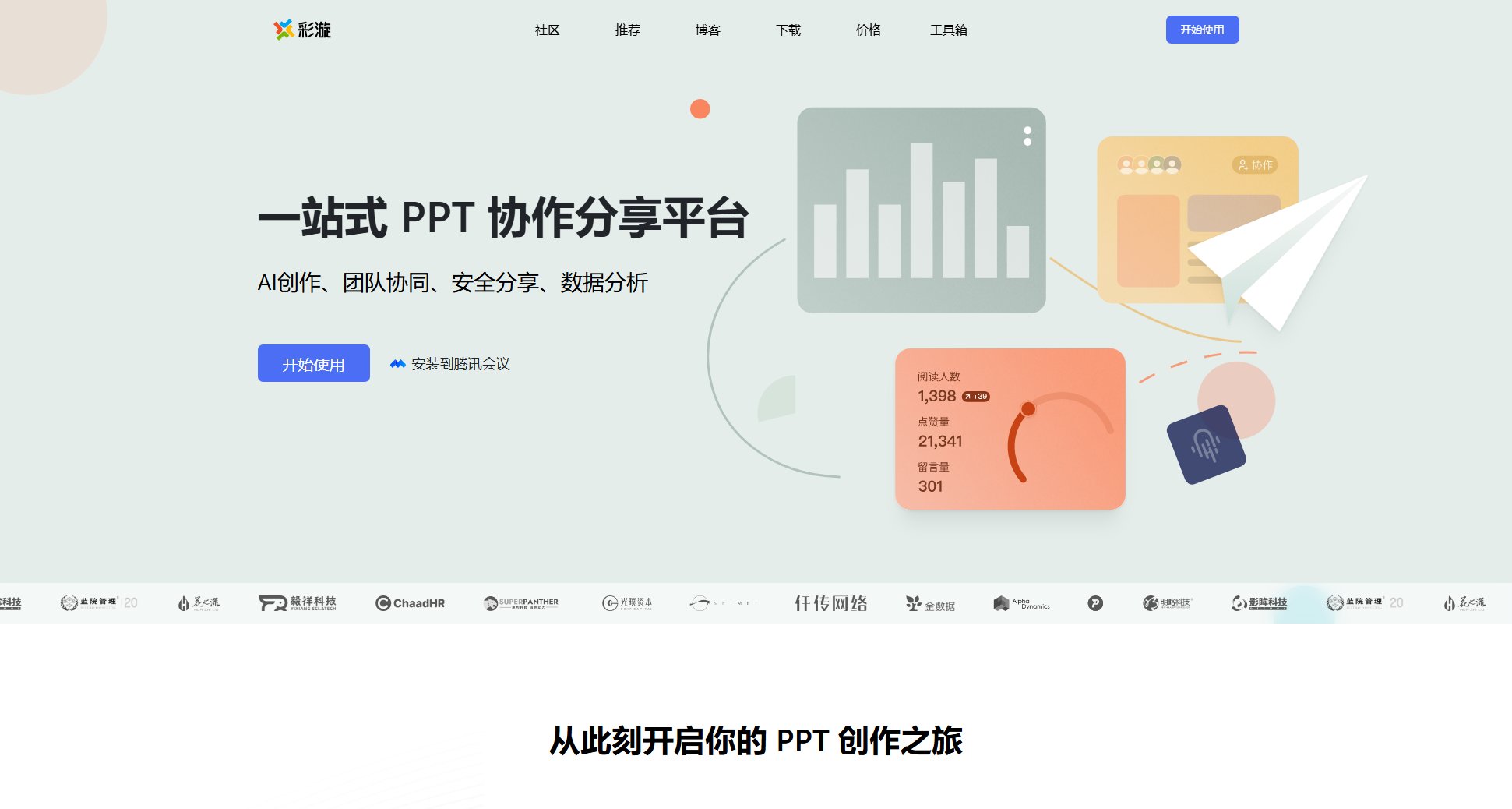This screenshot has width=1512, height=809.
Task: Click 开始使用 in the top-right corner
Action: [1203, 30]
